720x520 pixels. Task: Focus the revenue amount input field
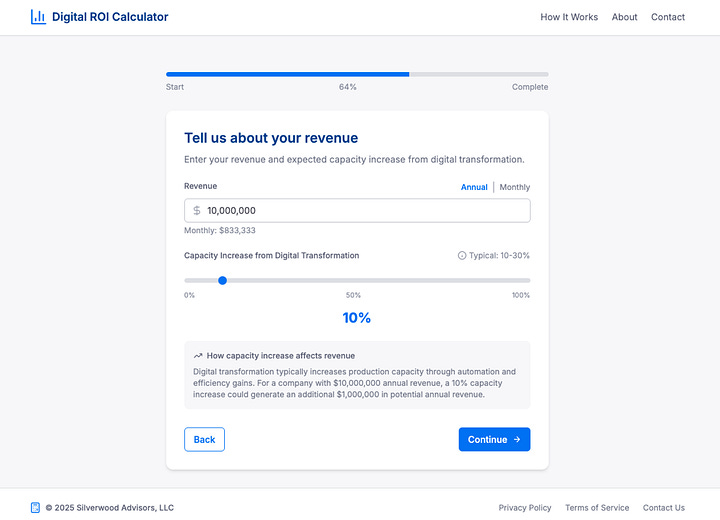pos(357,210)
